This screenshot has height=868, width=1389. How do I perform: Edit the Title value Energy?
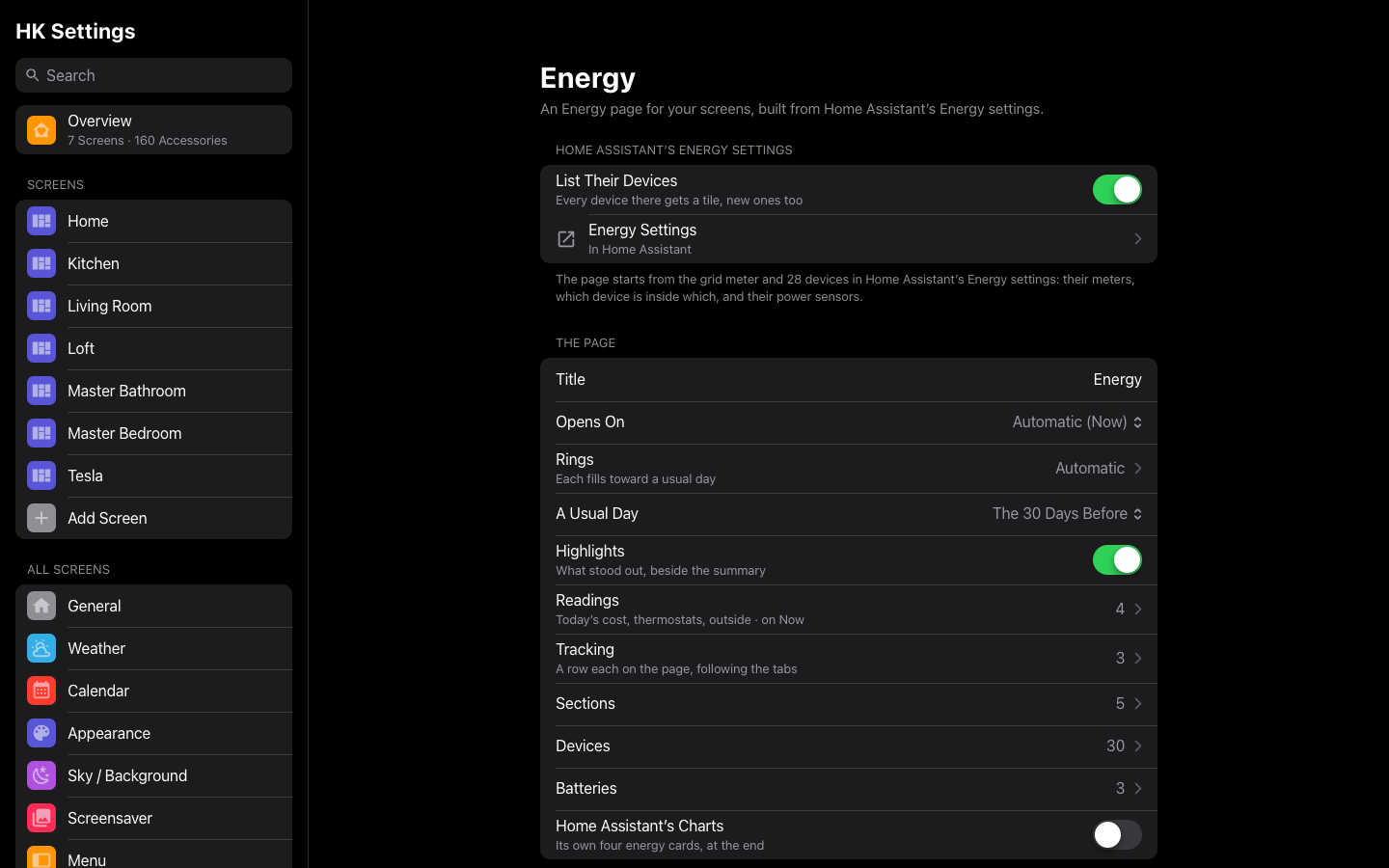point(1117,380)
